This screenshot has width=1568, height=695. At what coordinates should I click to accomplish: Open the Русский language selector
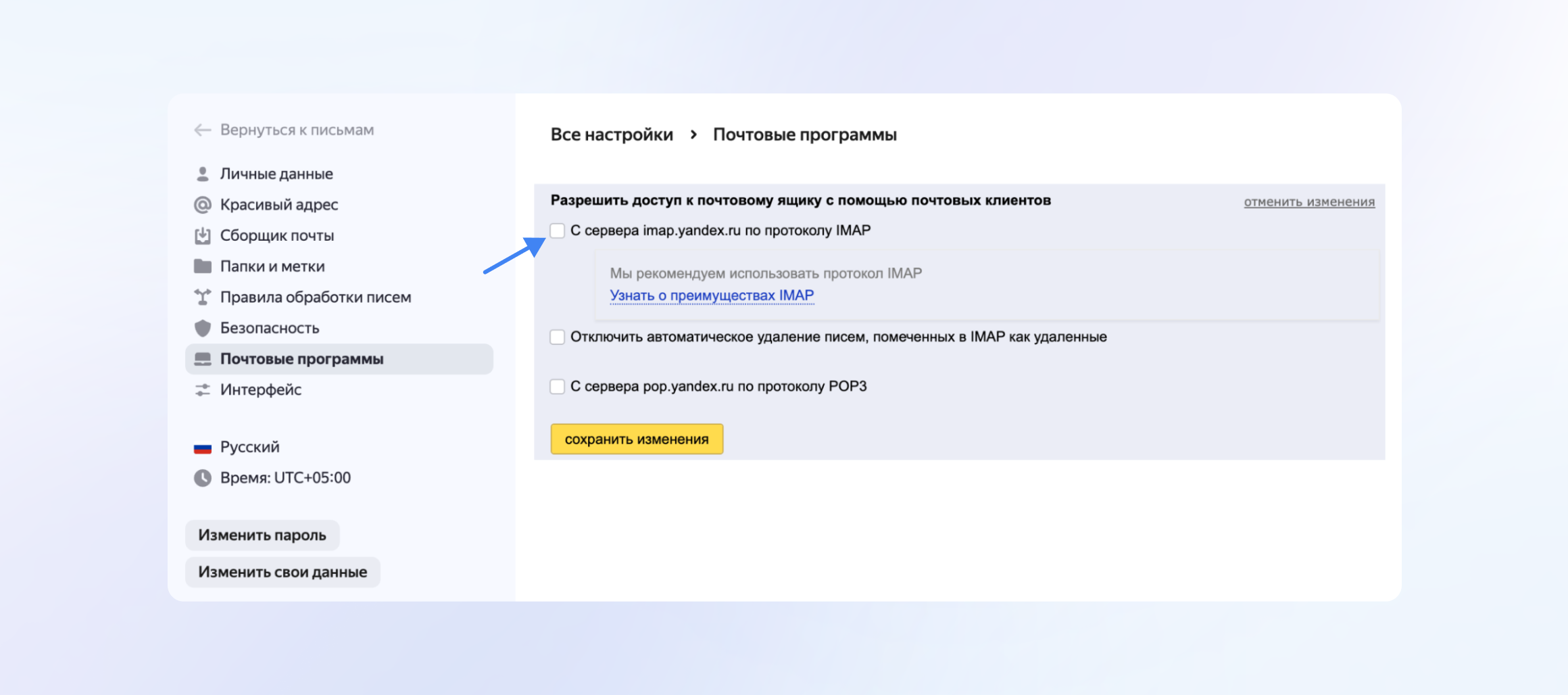pos(249,447)
